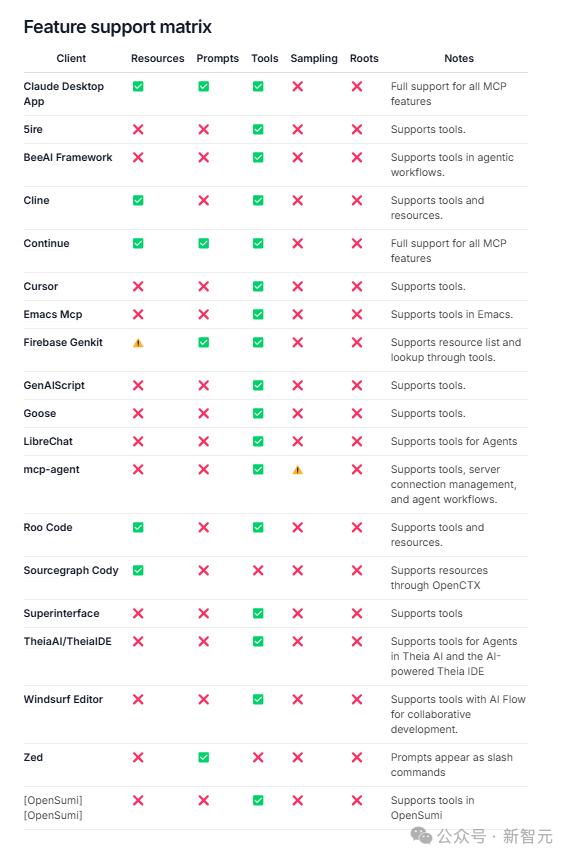
Task: Click the Resources column header
Action: [158, 58]
